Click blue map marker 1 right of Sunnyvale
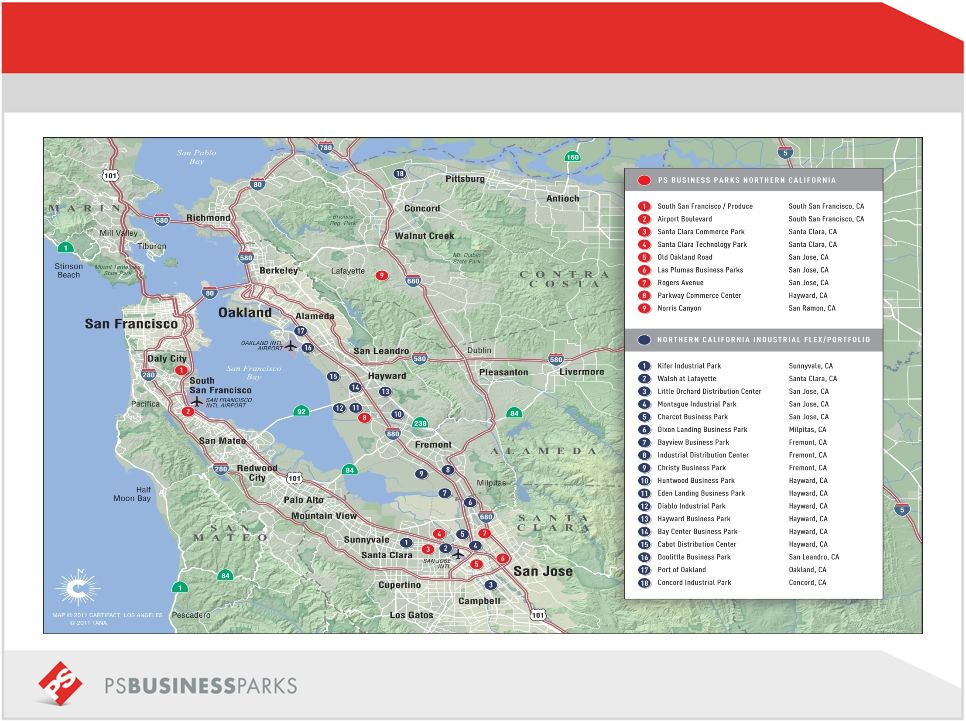The width and height of the screenshot is (966, 721). pyautogui.click(x=405, y=543)
